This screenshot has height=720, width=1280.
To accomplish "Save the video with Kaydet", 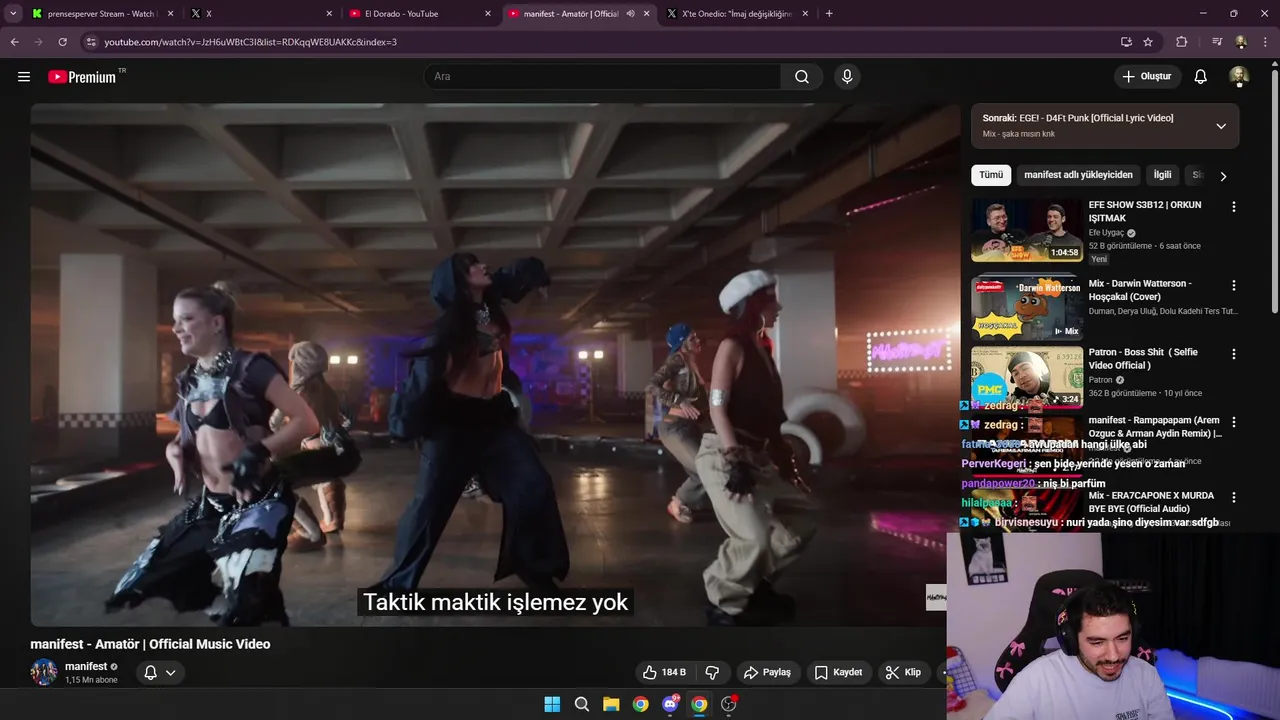I will tap(838, 672).
